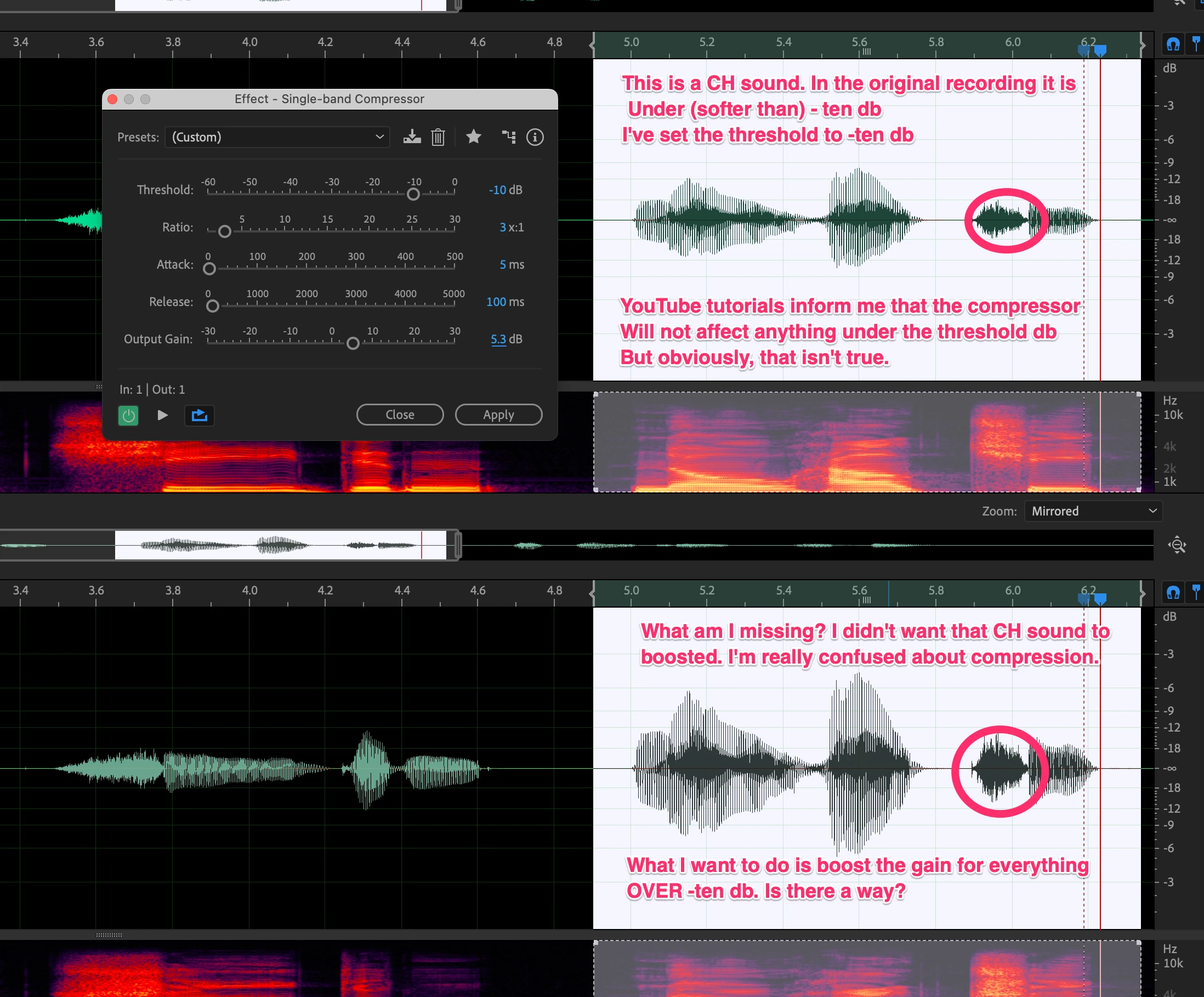
Task: Click the Output Gain 5.3 dB value
Action: [x=498, y=339]
